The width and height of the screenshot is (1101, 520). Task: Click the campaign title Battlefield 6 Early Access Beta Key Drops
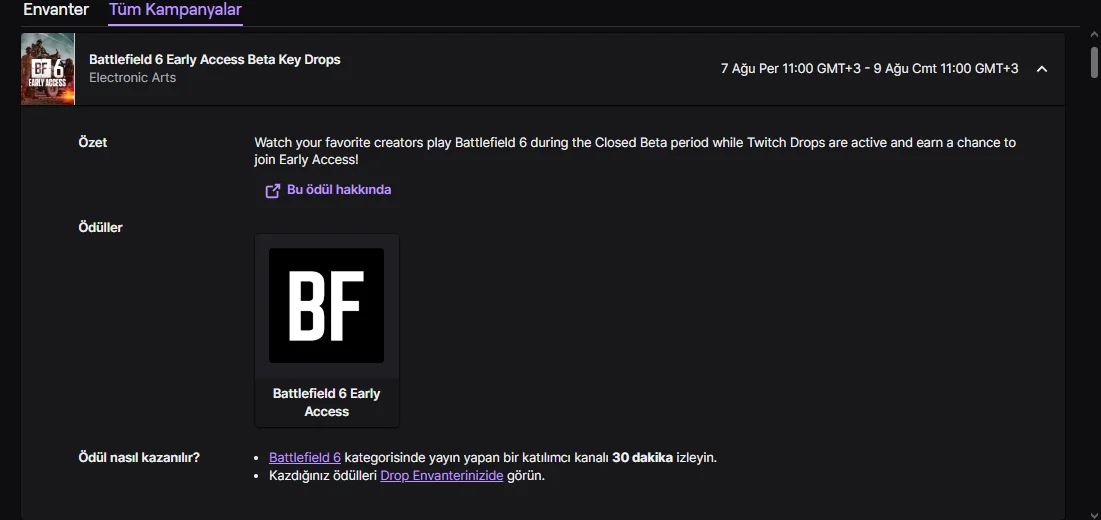point(215,60)
